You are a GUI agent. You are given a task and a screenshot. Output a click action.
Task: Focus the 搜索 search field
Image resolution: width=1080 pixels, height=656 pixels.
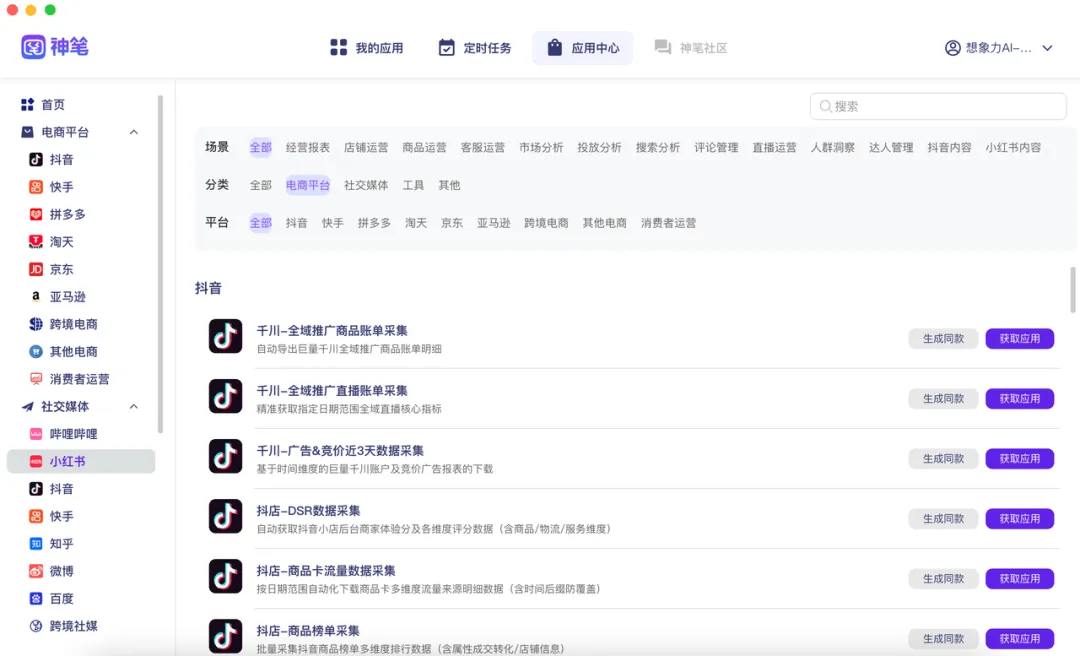click(x=938, y=106)
